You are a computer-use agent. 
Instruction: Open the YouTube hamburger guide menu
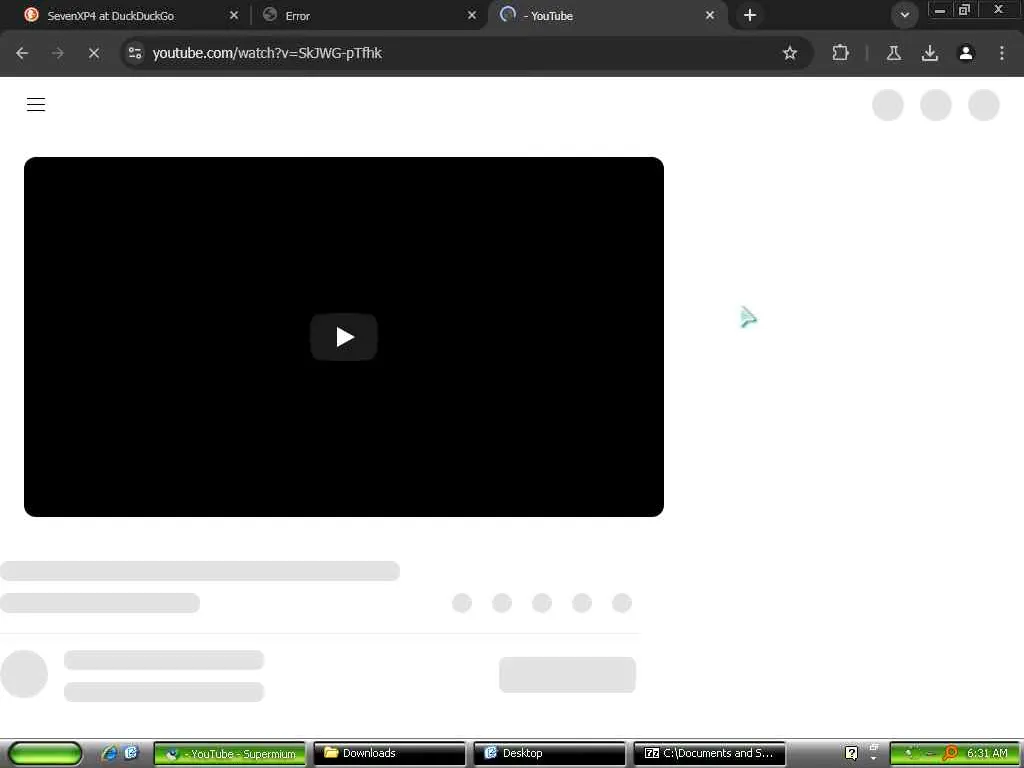point(36,104)
